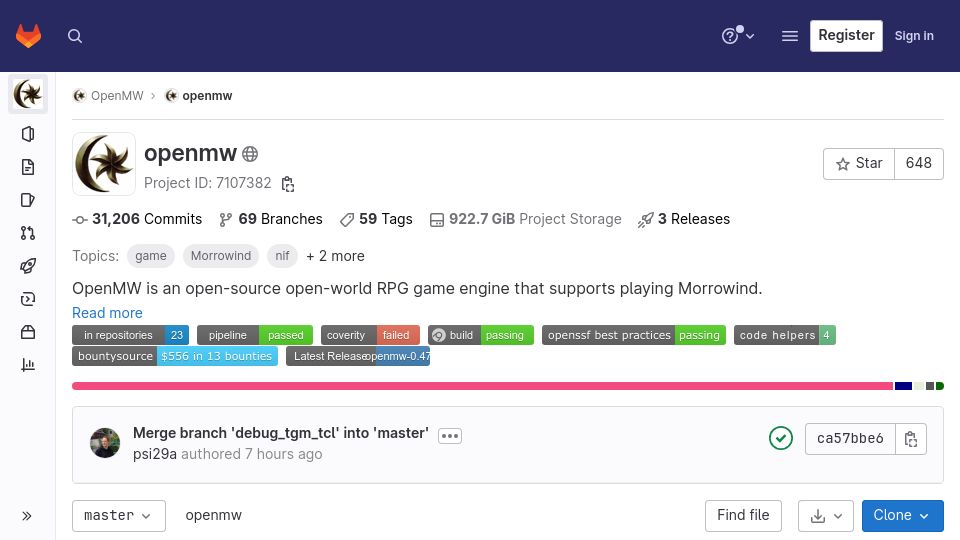Screen dimensions: 960x540
Task: Copy the project ID with clipboard icon
Action: coord(288,184)
